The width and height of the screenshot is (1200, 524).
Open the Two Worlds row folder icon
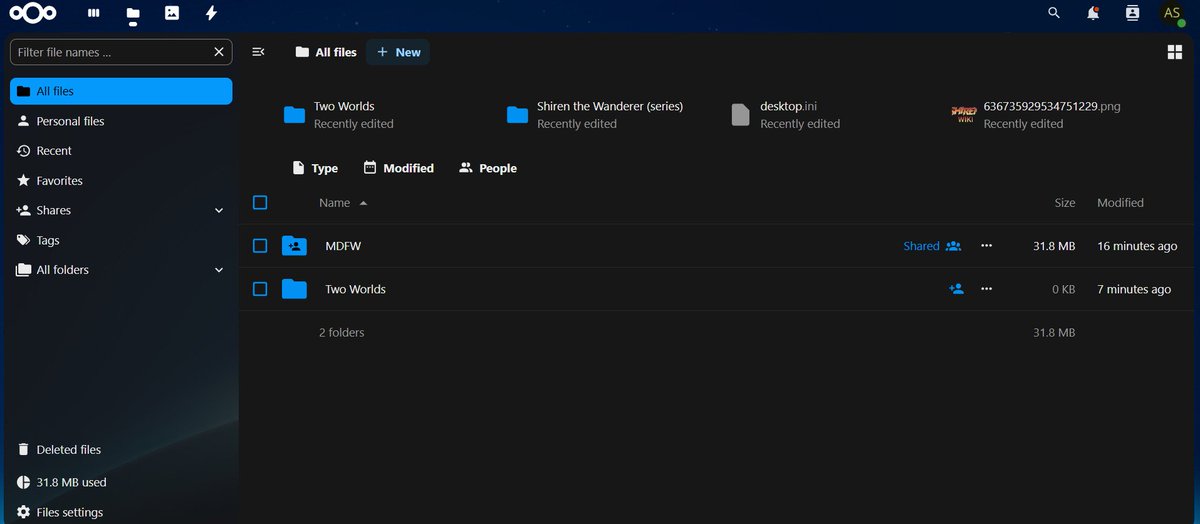(294, 289)
